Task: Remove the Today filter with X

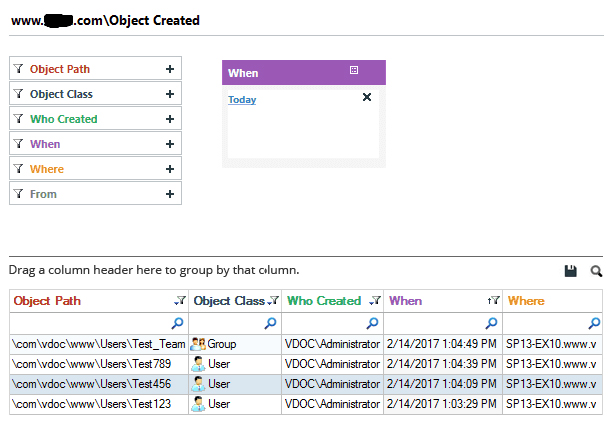Action: click(x=367, y=97)
